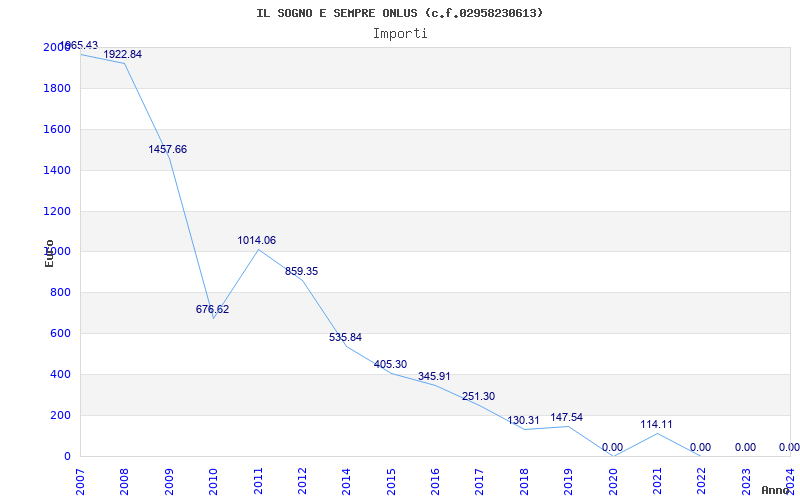Screen dimensions: 800x500
Task: Click x-axis year 2021
Action: click(x=658, y=482)
